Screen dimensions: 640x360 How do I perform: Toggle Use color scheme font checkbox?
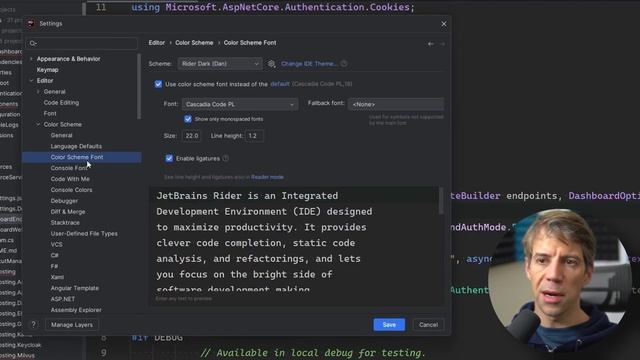(x=158, y=84)
